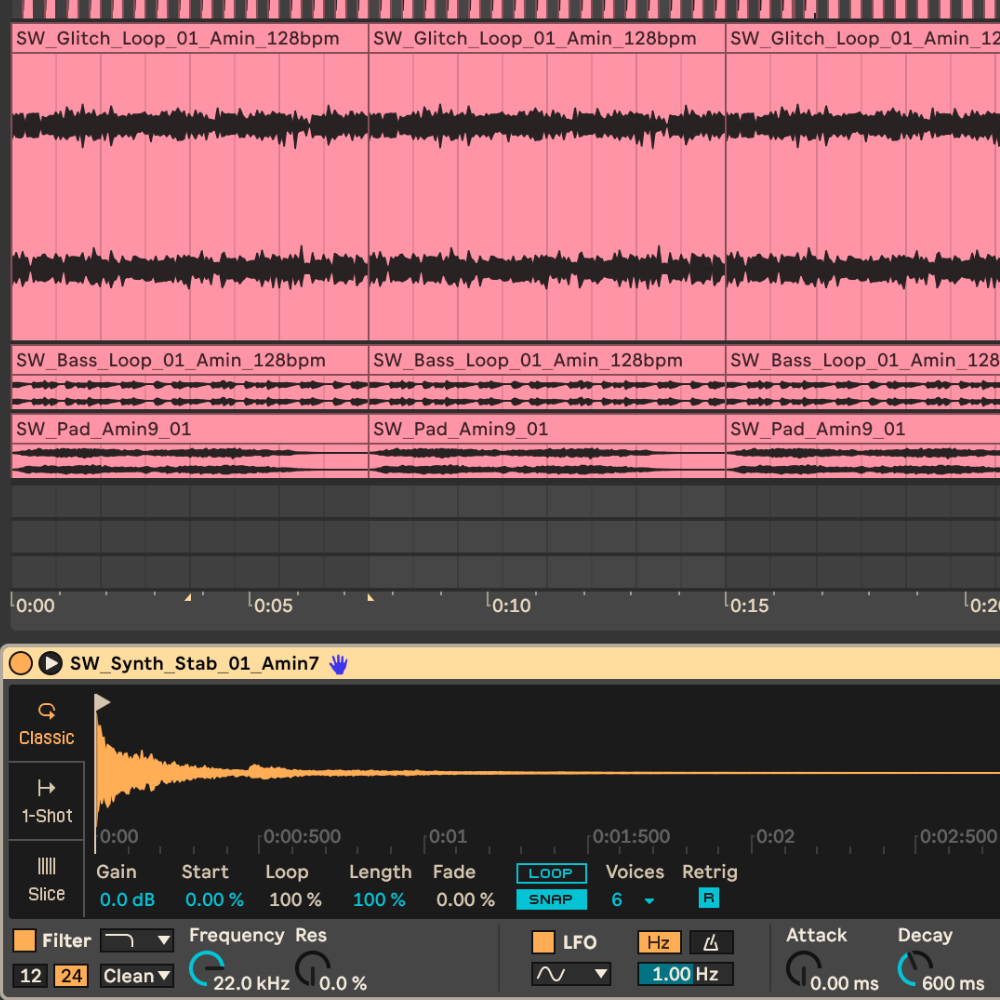Switch LFO rate to tempo sync note icon

coord(711,942)
